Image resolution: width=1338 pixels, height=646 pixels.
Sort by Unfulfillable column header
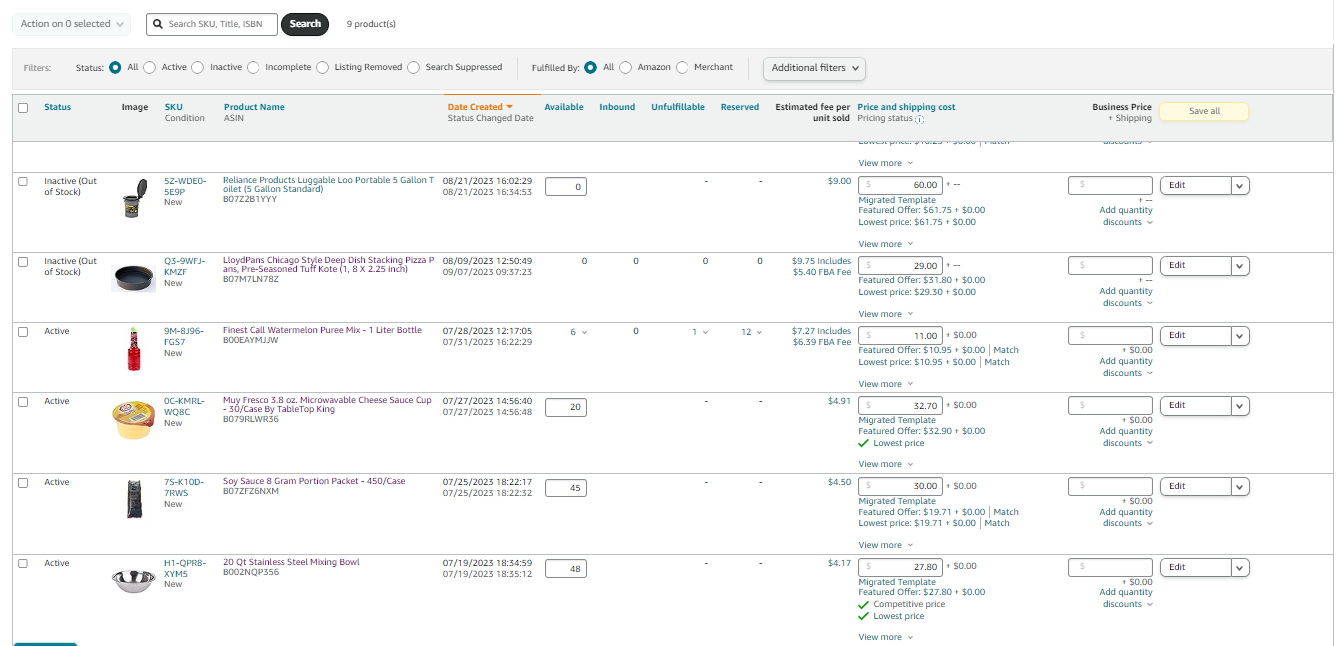point(678,107)
